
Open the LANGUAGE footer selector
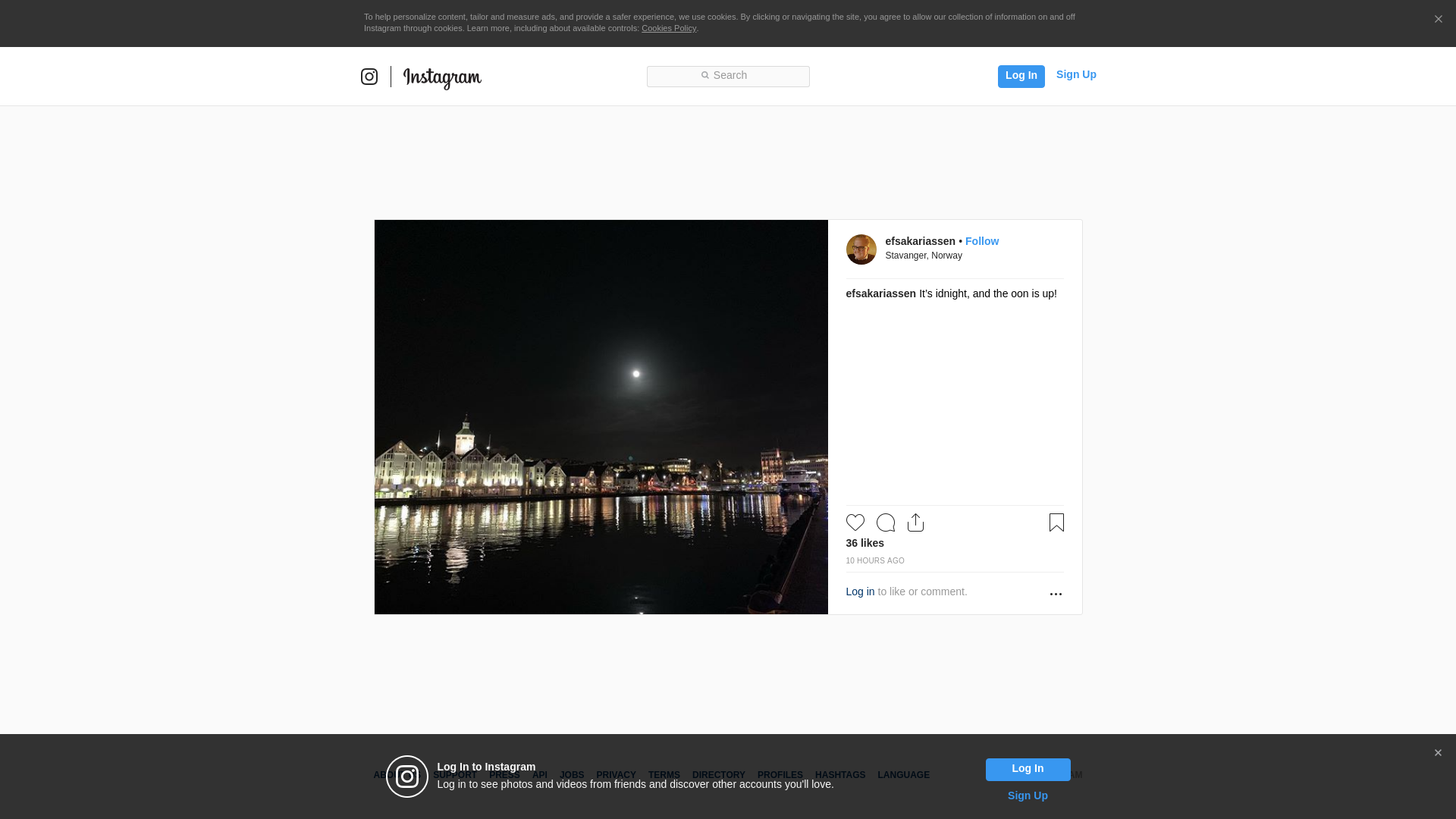pyautogui.click(x=903, y=776)
